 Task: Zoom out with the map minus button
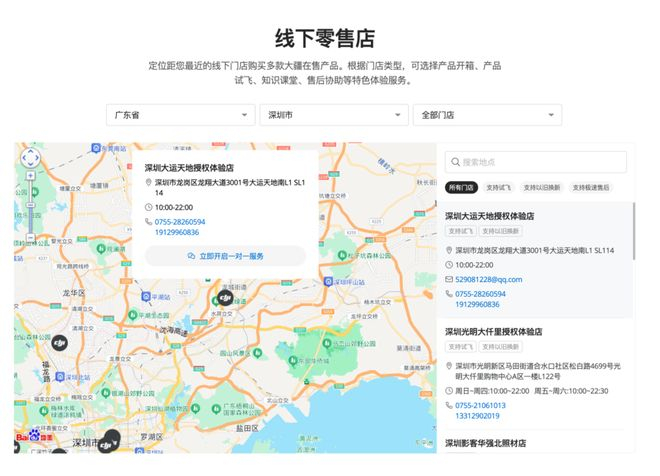pyautogui.click(x=30, y=238)
